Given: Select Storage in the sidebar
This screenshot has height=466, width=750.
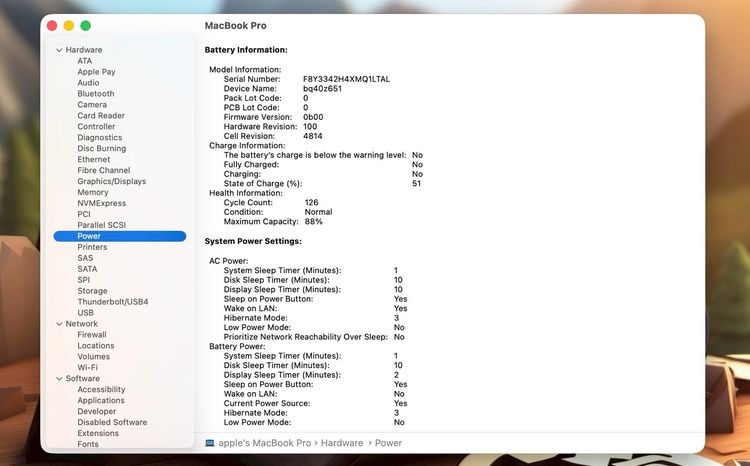Looking at the screenshot, I should [x=92, y=291].
